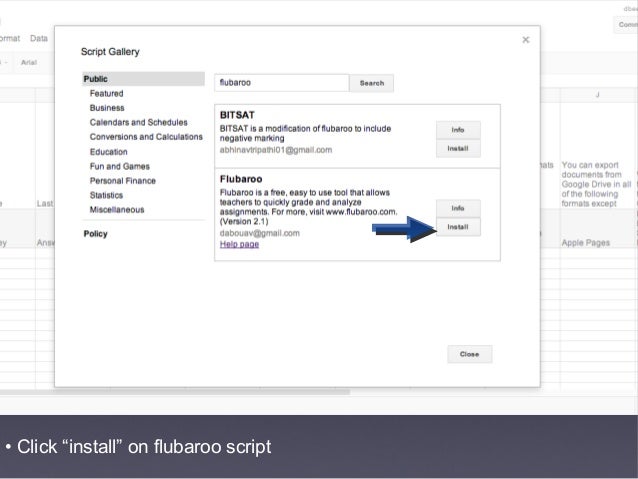638x479 pixels.
Task: Click column J header in spreadsheet
Action: pos(597,95)
